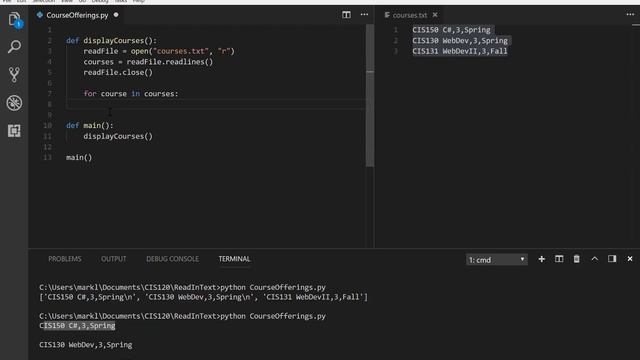Switch to the PROBLEMS panel tab

coord(65,259)
